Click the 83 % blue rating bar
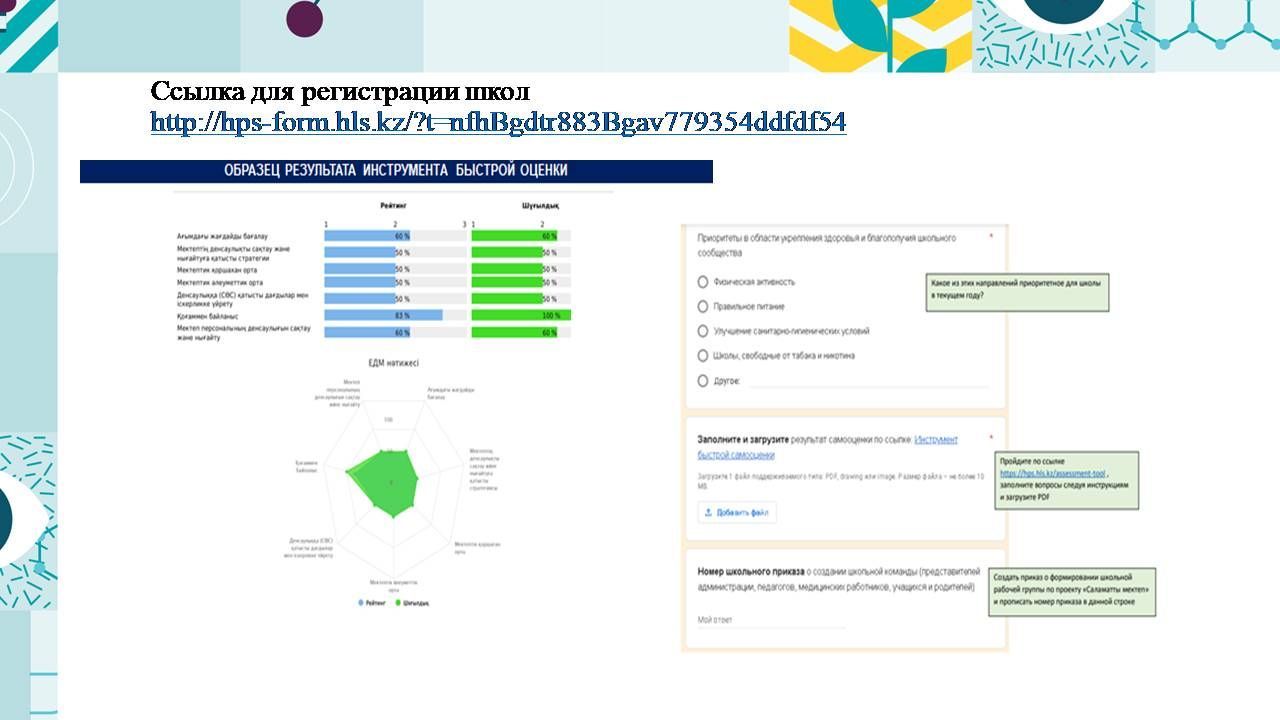This screenshot has height=720, width=1280. pyautogui.click(x=383, y=315)
